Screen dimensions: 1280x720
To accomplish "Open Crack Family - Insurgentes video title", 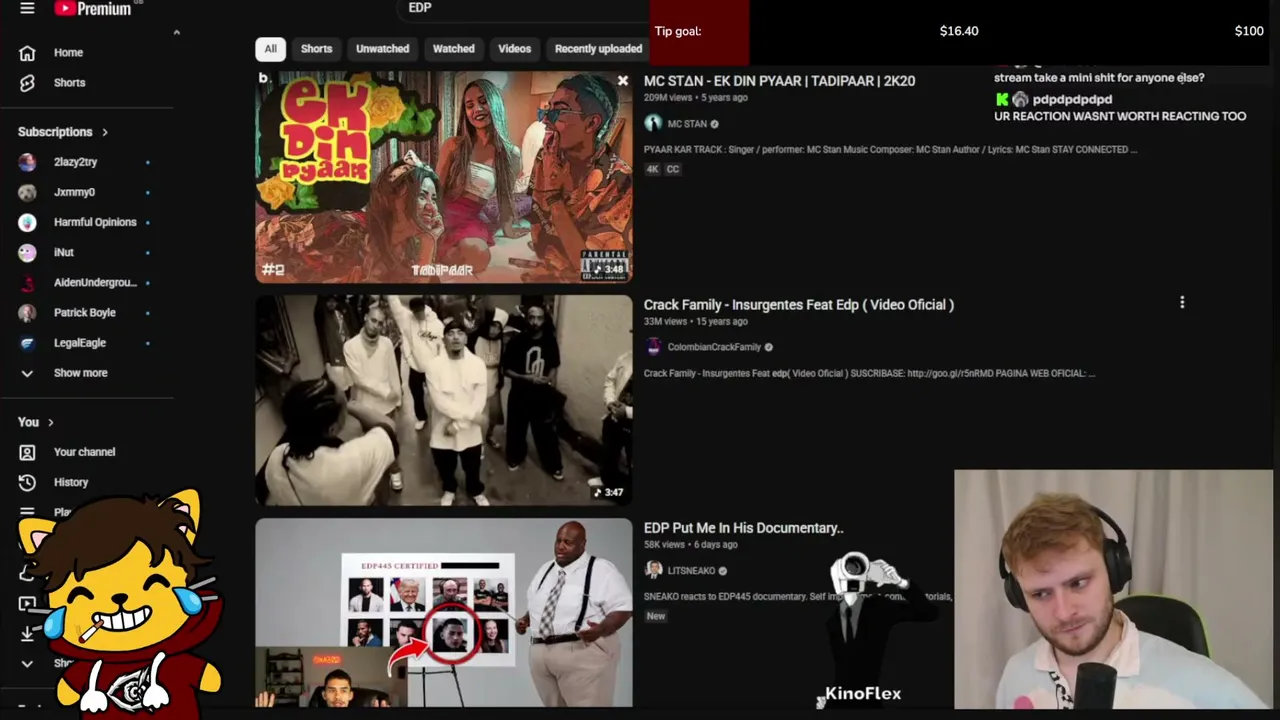I will [x=799, y=305].
